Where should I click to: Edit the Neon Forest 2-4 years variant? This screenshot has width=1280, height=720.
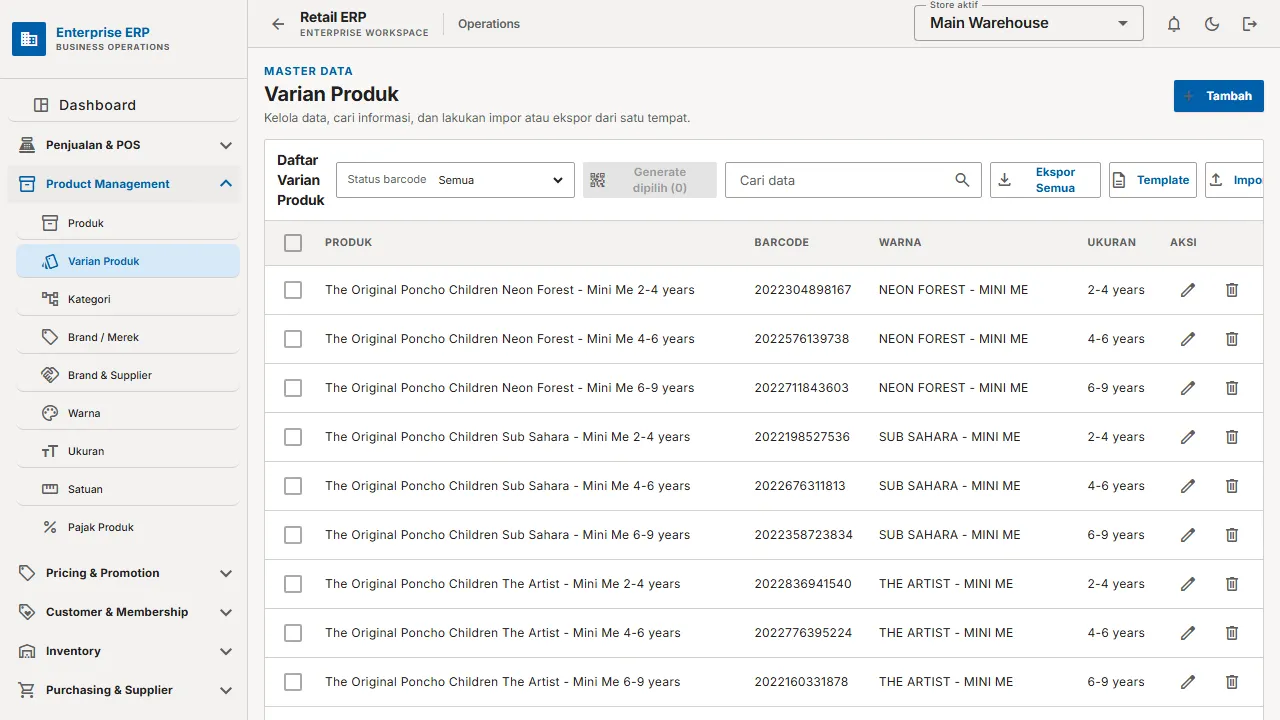(1188, 290)
